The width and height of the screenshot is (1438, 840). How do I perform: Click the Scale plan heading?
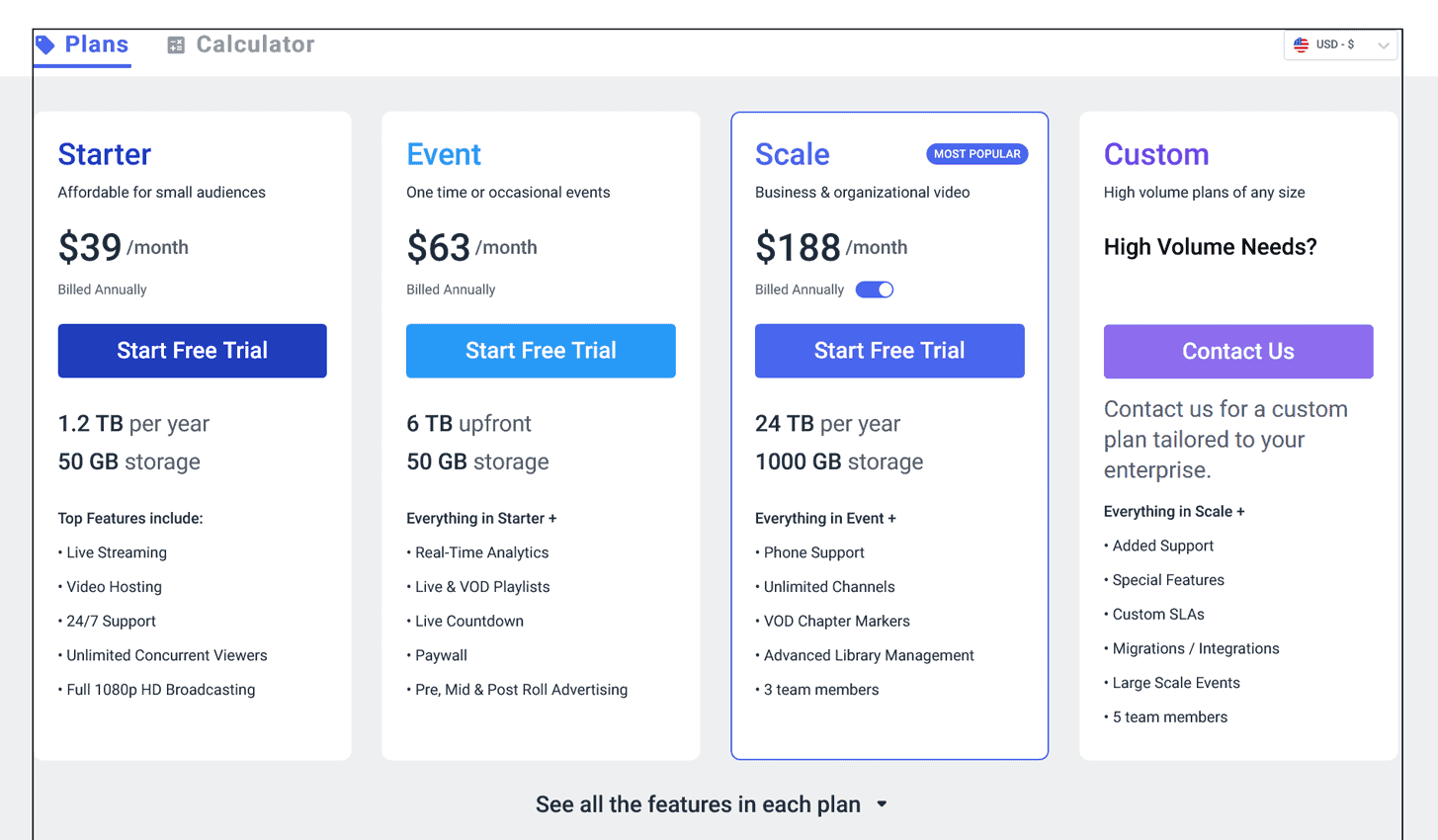click(793, 154)
